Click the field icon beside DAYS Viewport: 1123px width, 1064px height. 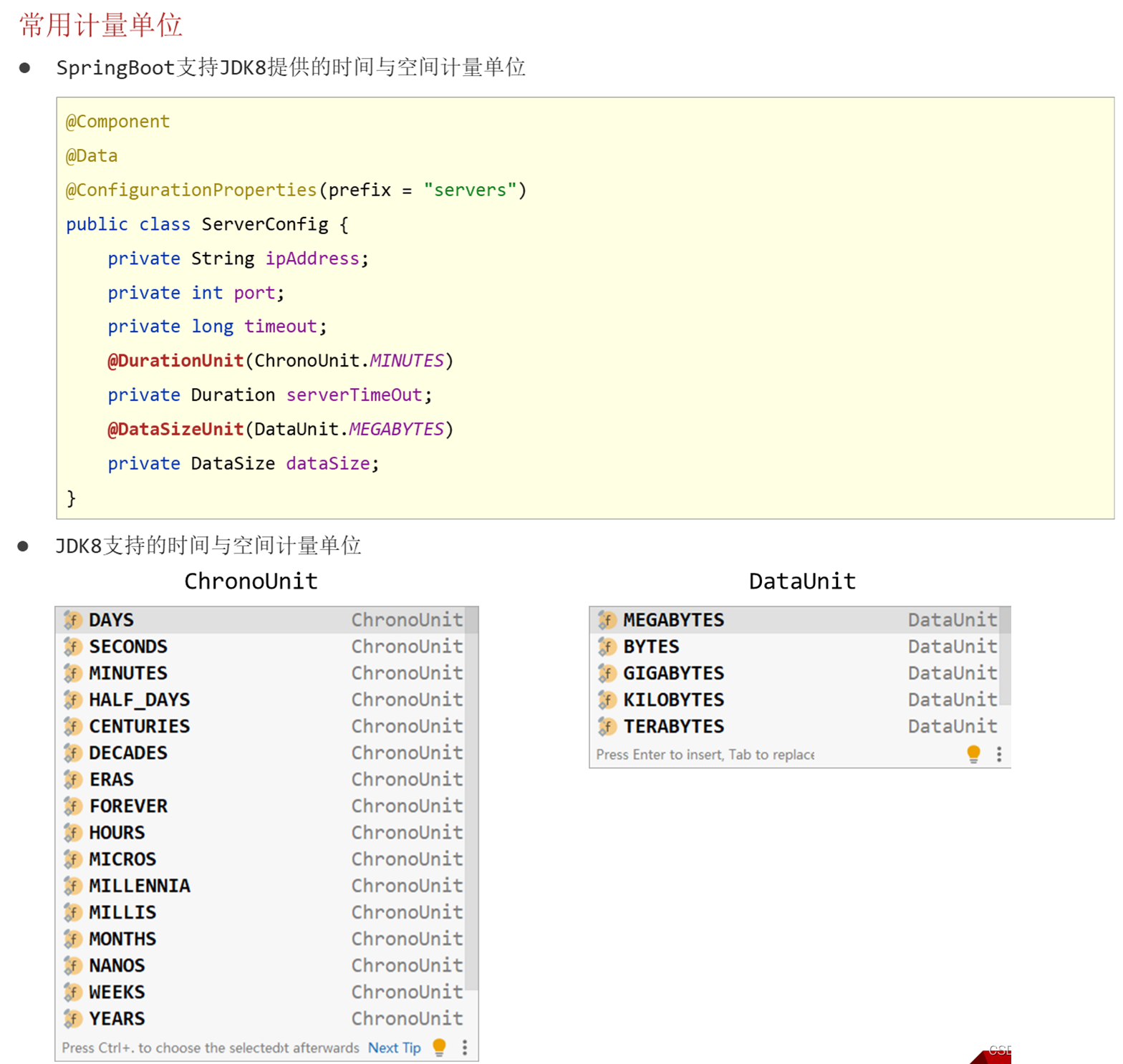click(x=72, y=619)
